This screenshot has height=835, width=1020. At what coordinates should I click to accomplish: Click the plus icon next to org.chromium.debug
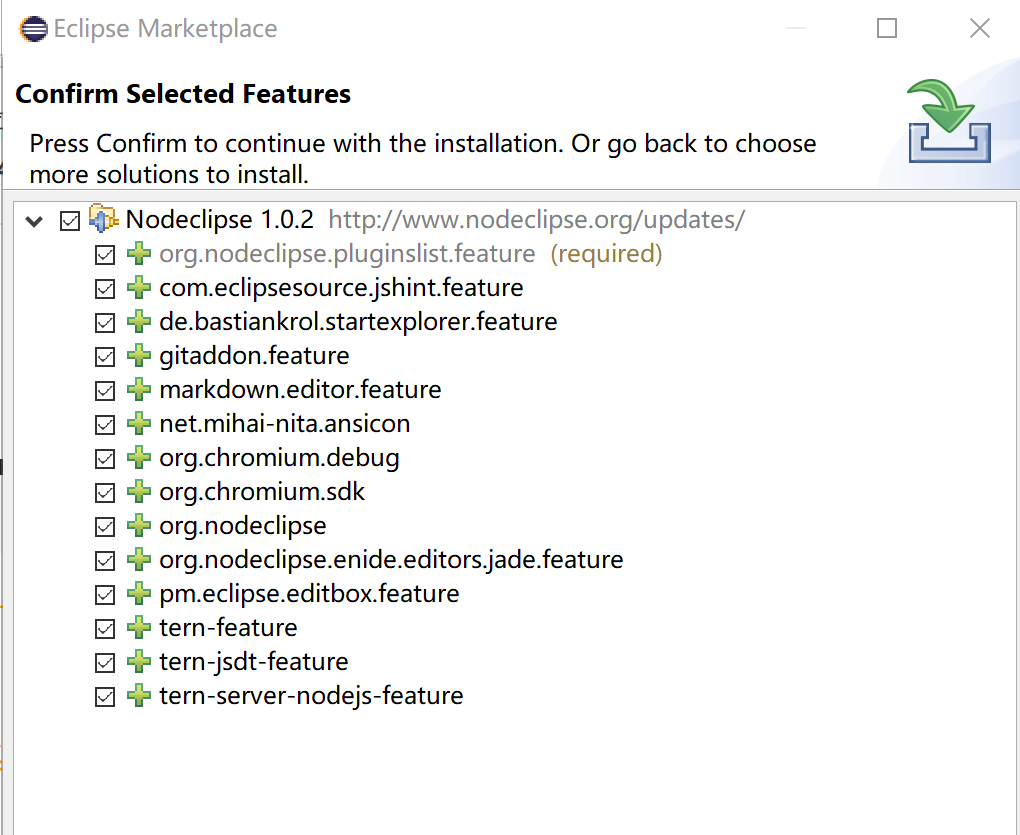click(x=139, y=457)
